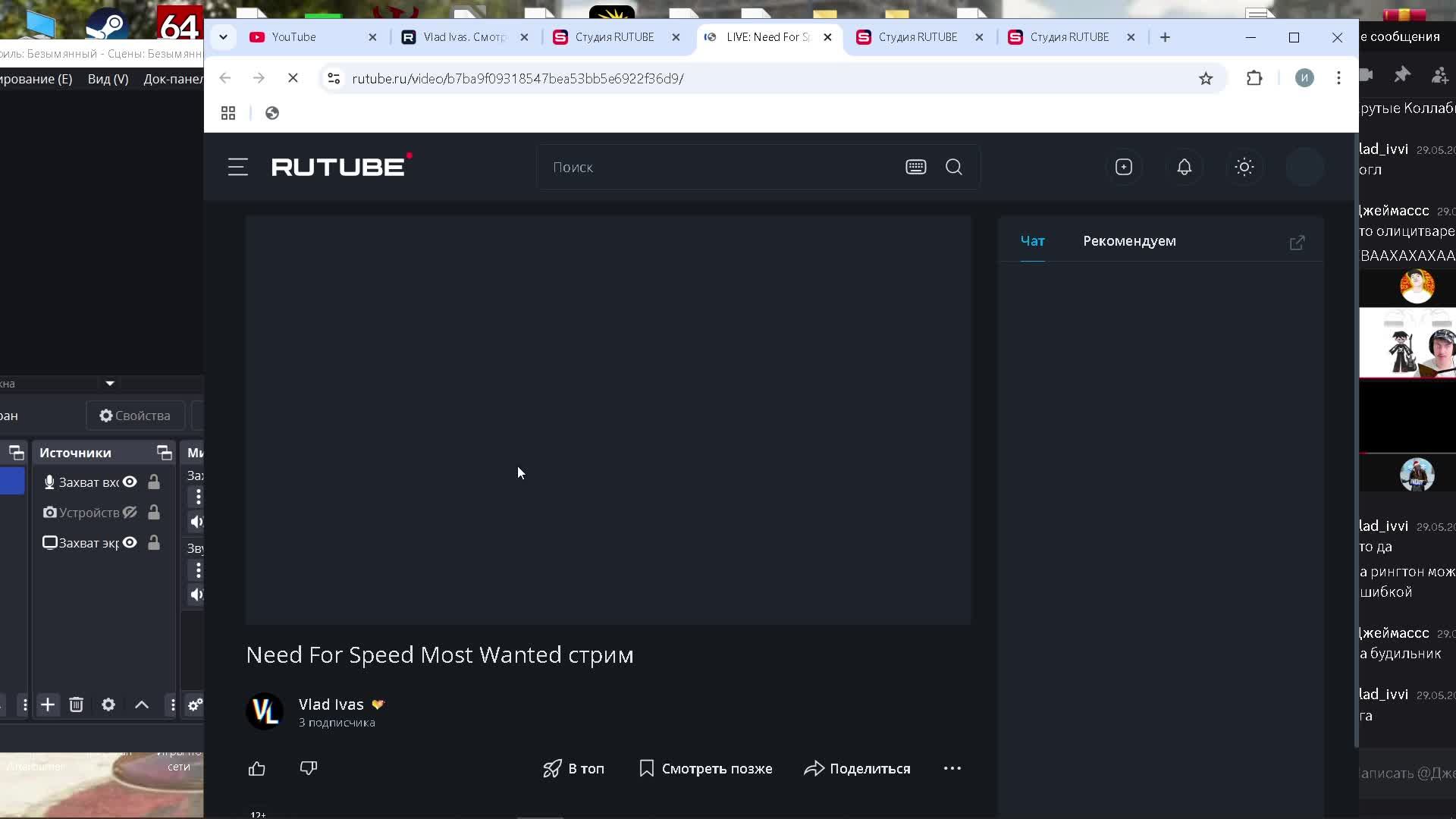Image resolution: width=1456 pixels, height=819 pixels.
Task: Click the video player area
Action: (608, 419)
